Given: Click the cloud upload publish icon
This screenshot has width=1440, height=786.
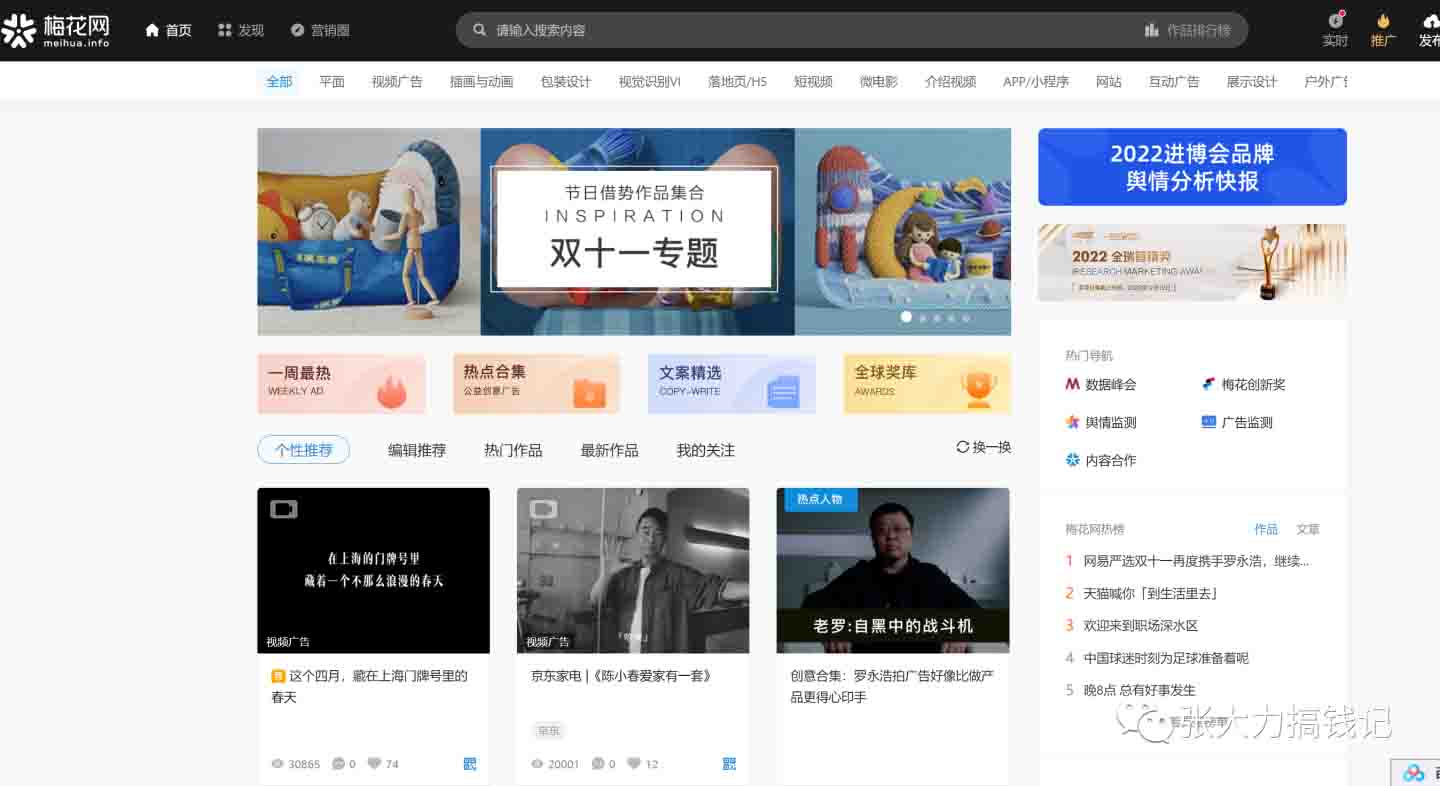Looking at the screenshot, I should tap(1430, 21).
